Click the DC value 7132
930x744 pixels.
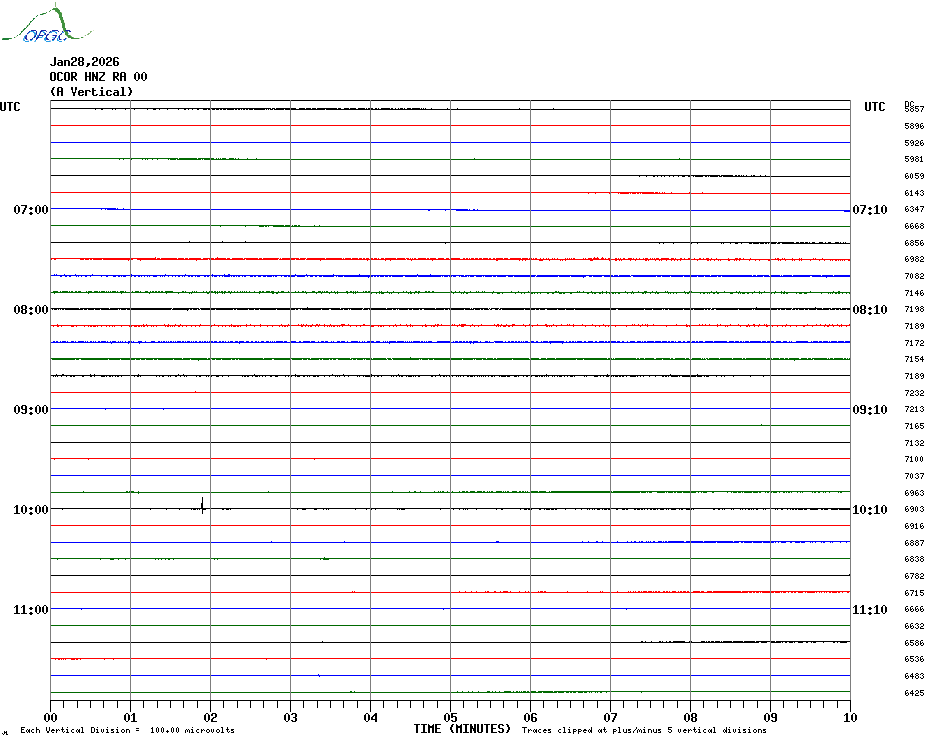(914, 443)
